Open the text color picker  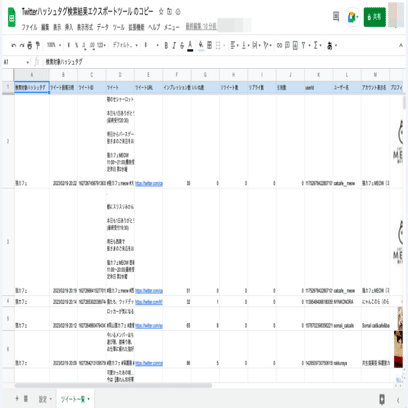(190, 46)
